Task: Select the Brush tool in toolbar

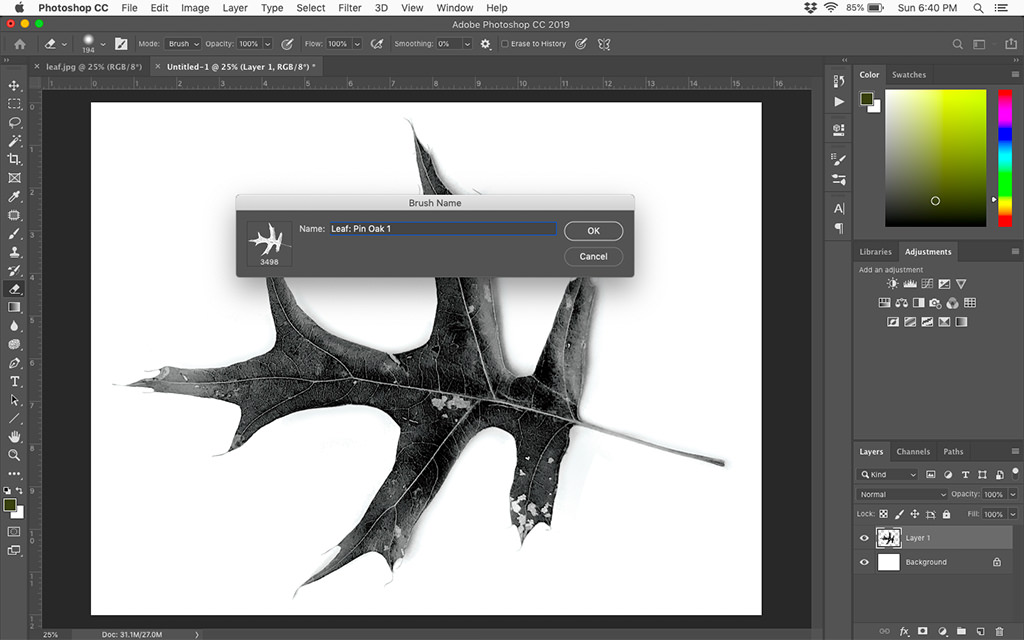Action: click(x=14, y=233)
